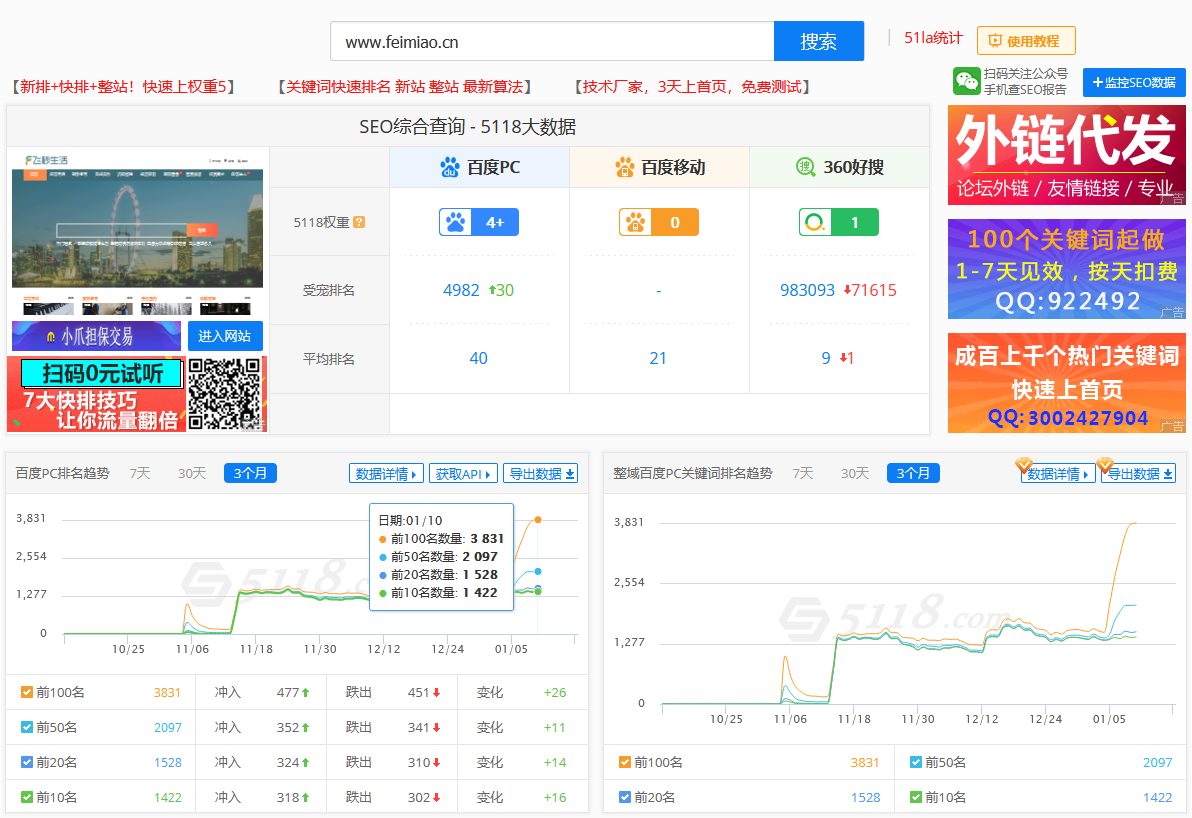
Task: Click the 360好搜 受宠排名 value 983093
Action: tap(807, 290)
